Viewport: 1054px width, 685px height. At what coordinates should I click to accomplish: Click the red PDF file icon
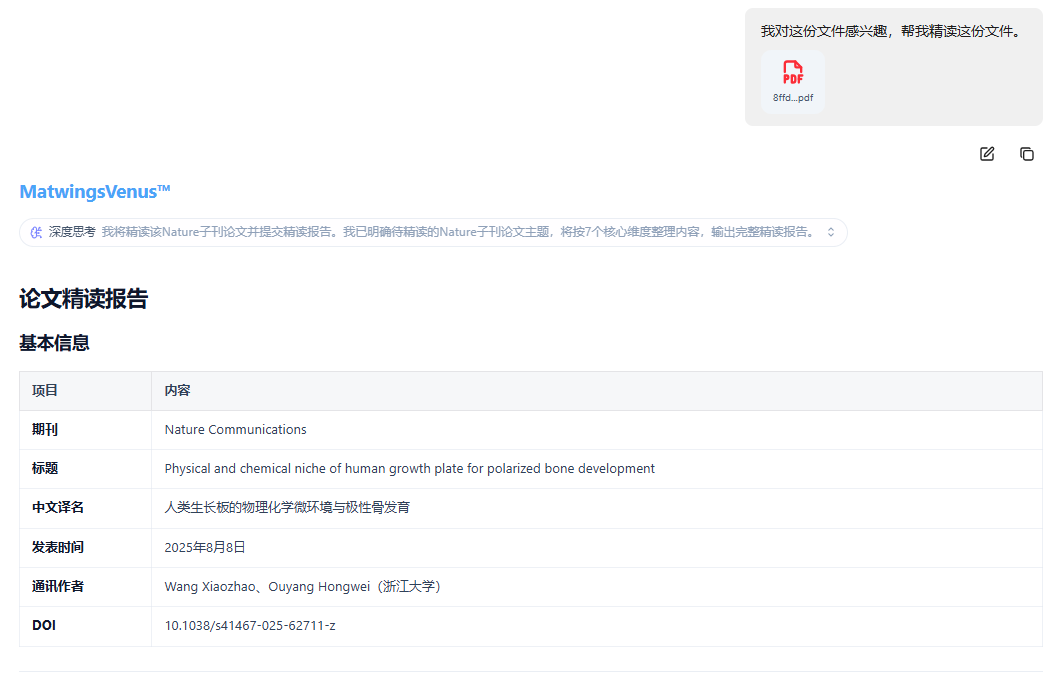coord(793,72)
